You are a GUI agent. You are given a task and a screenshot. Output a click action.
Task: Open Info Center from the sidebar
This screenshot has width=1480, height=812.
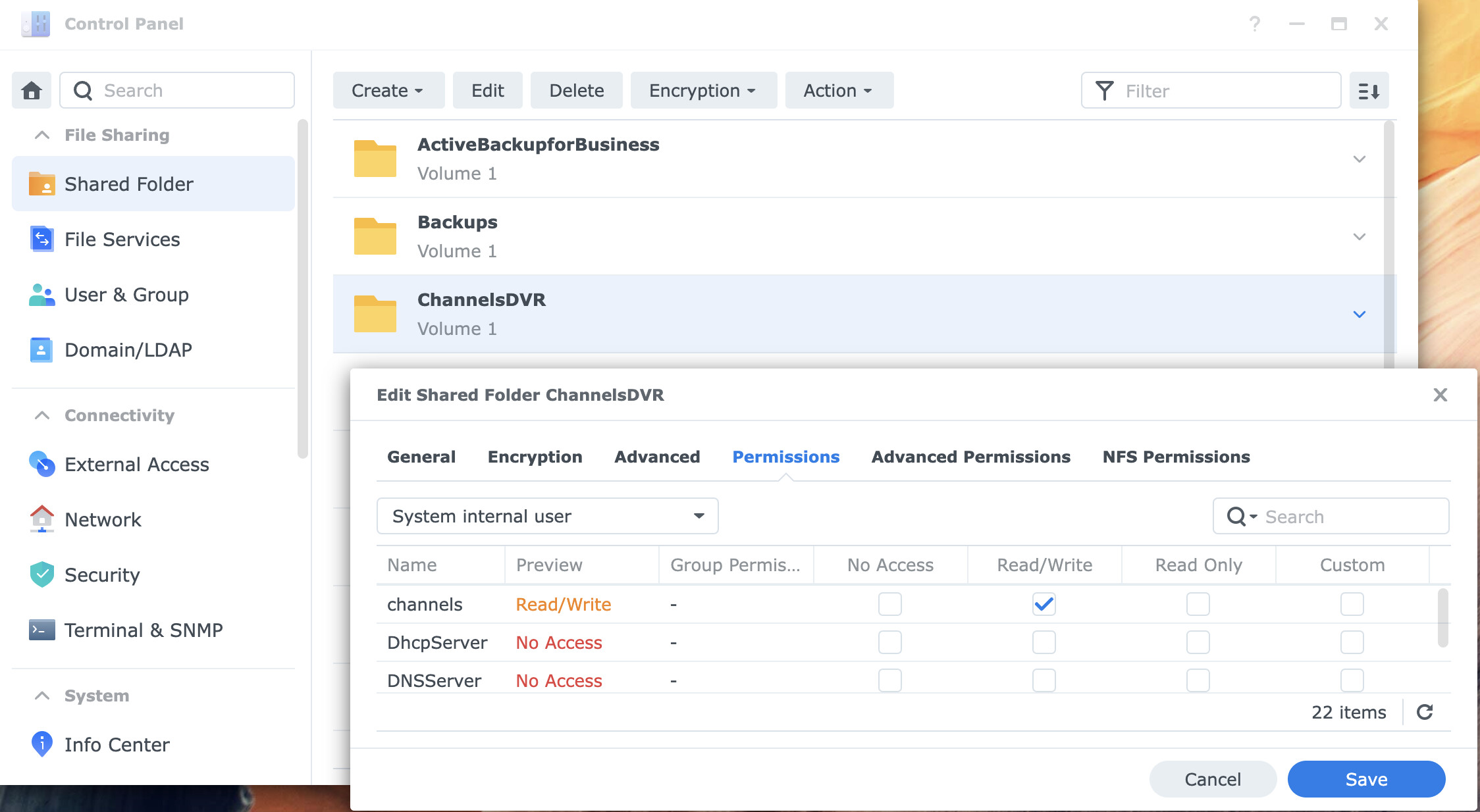[x=41, y=744]
